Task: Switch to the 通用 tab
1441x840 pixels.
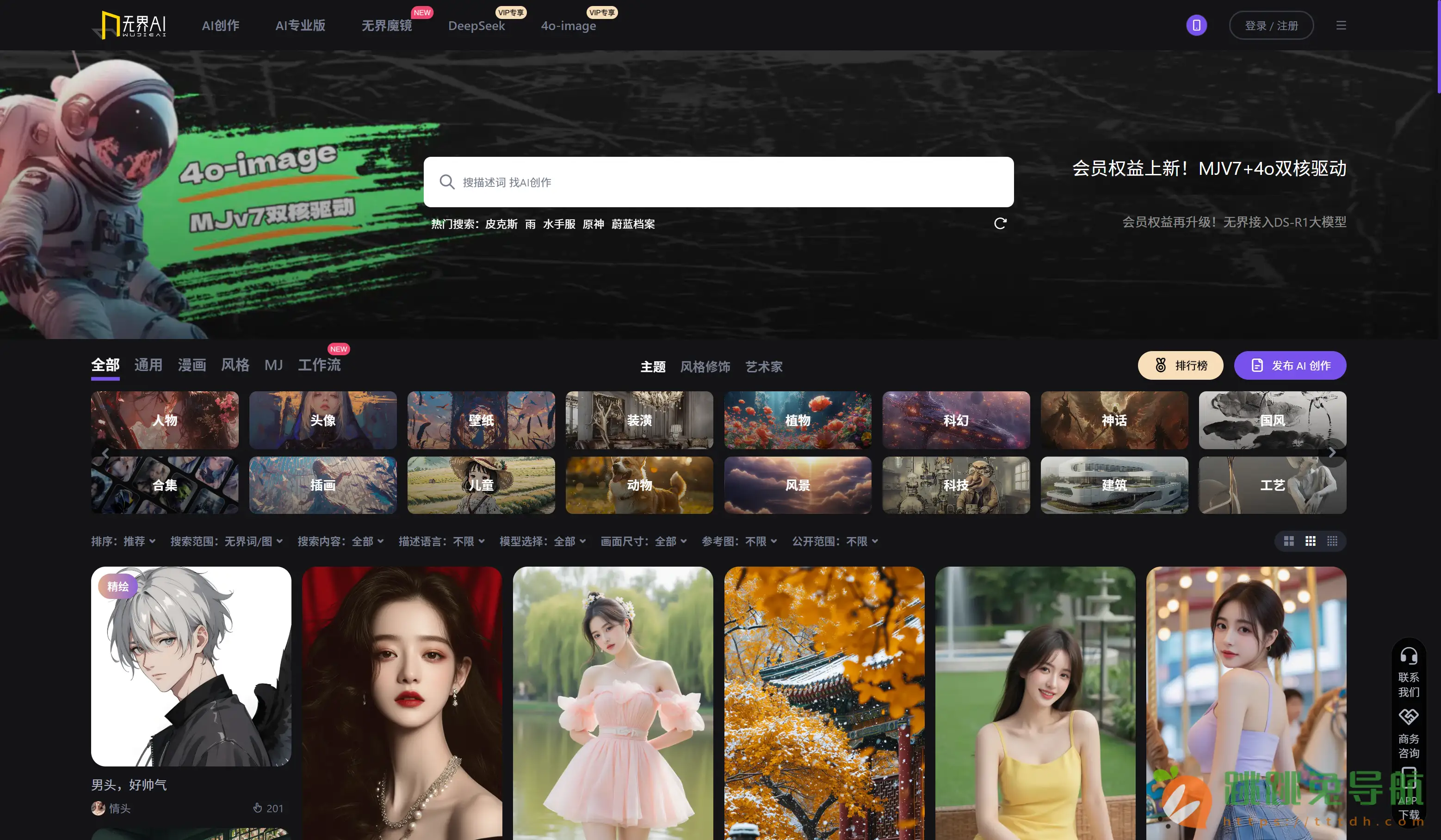Action: pos(148,365)
